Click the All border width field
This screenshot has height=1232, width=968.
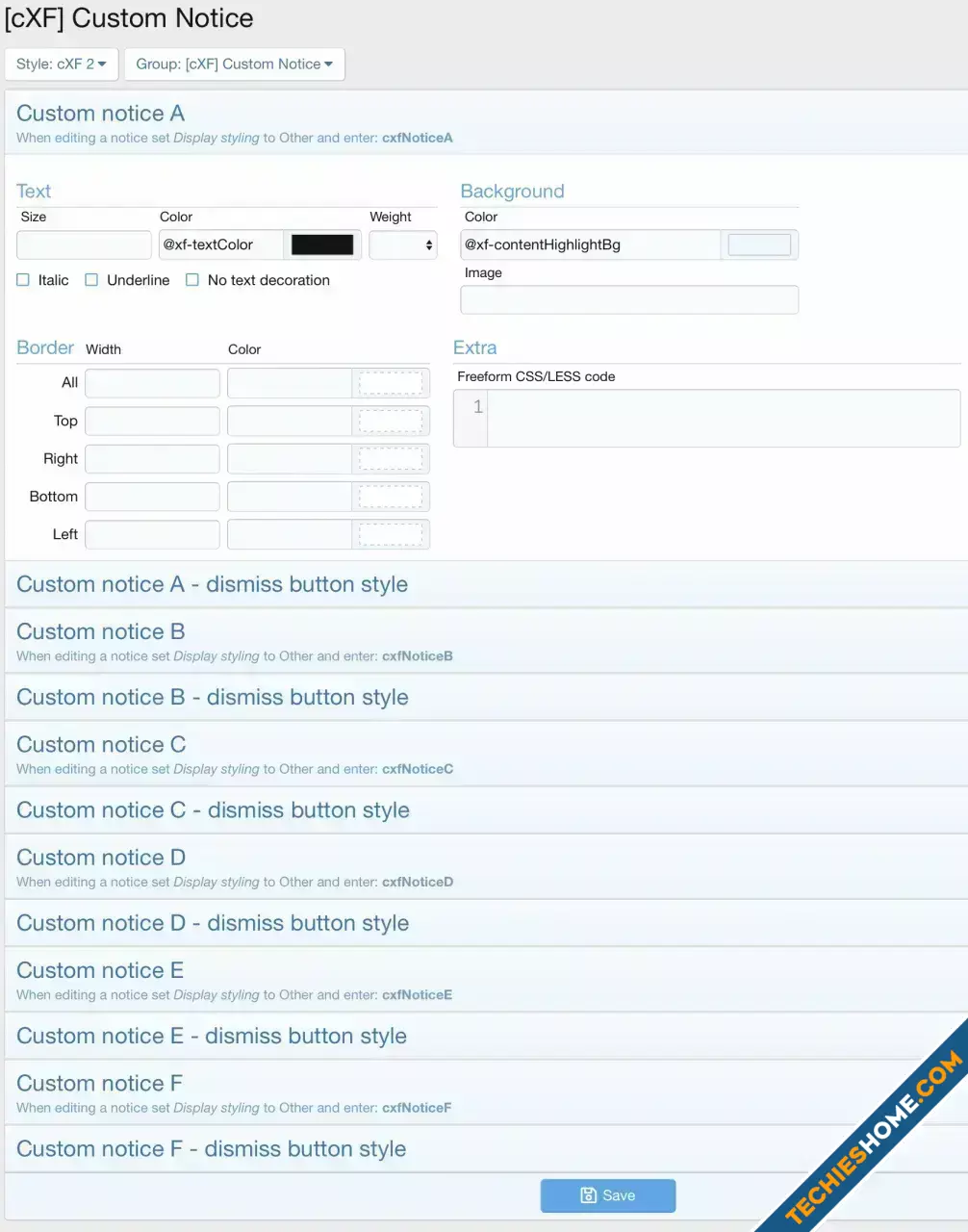152,383
